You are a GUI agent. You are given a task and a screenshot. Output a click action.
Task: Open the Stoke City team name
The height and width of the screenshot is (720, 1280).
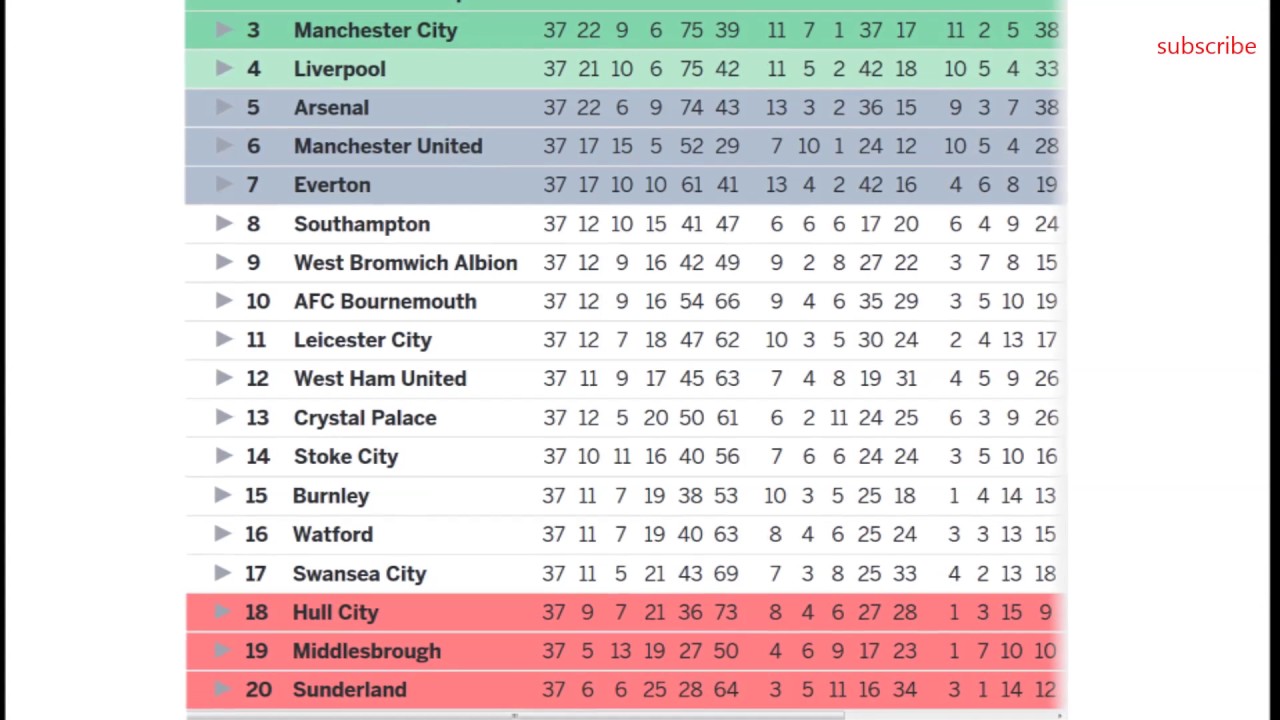(x=346, y=457)
